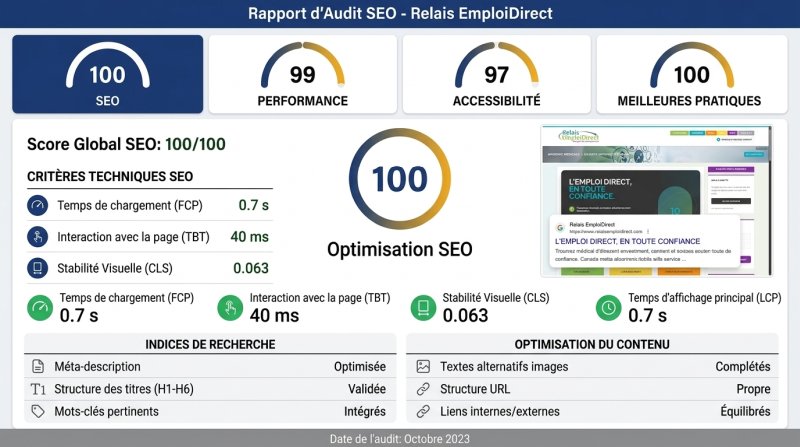Click the Date de l'audit: Octobre 2023 footer

pyautogui.click(x=400, y=439)
